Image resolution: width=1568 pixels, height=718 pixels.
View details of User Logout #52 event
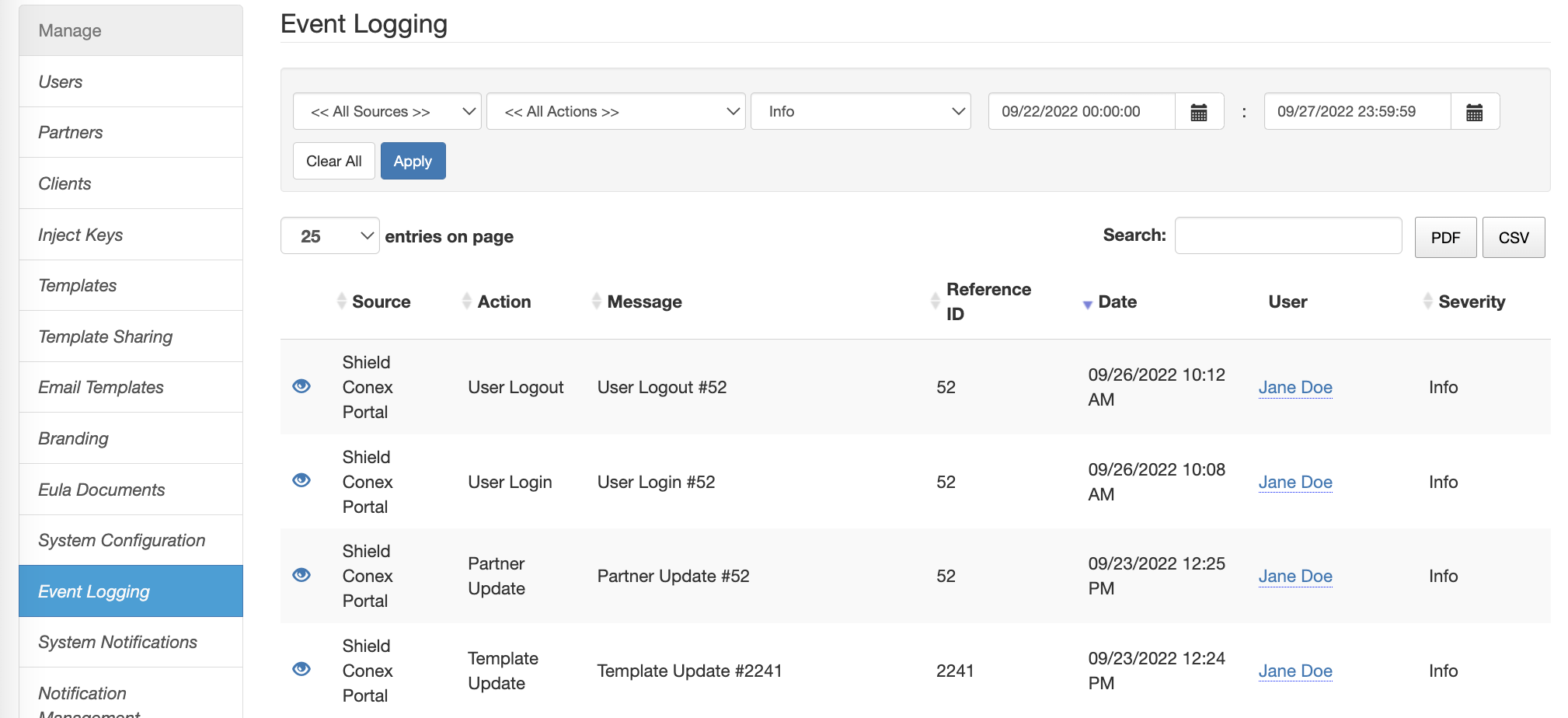click(301, 386)
